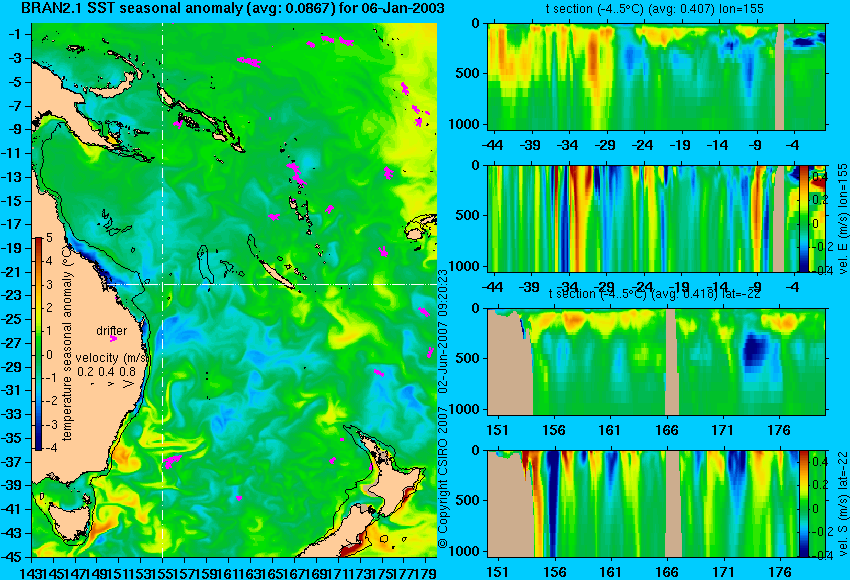Click the 't section (avg: 0.407) lon=155' heading
The width and height of the screenshot is (850, 580).
click(x=656, y=9)
